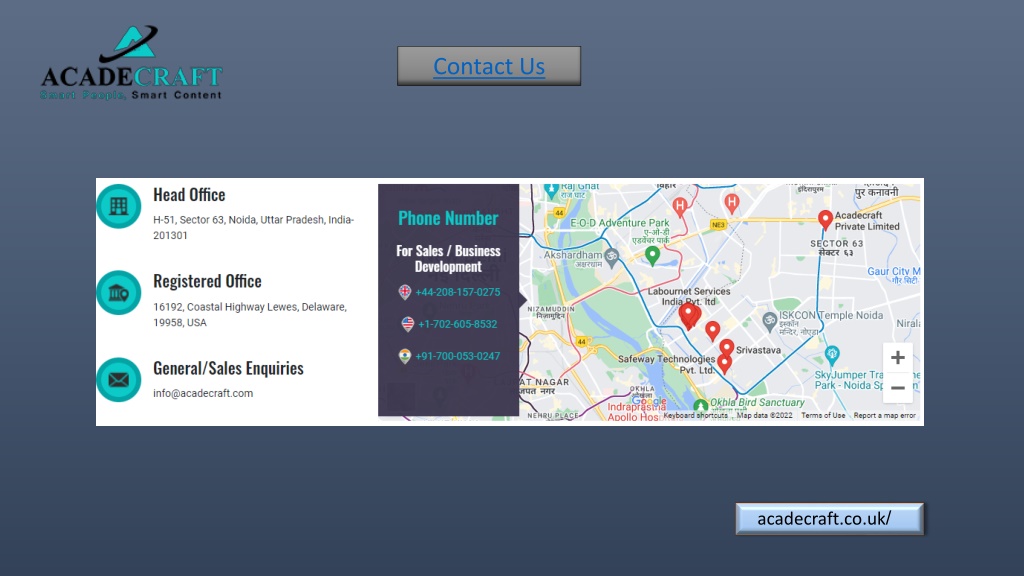Click the Akshardham temple marker

click(x=611, y=257)
